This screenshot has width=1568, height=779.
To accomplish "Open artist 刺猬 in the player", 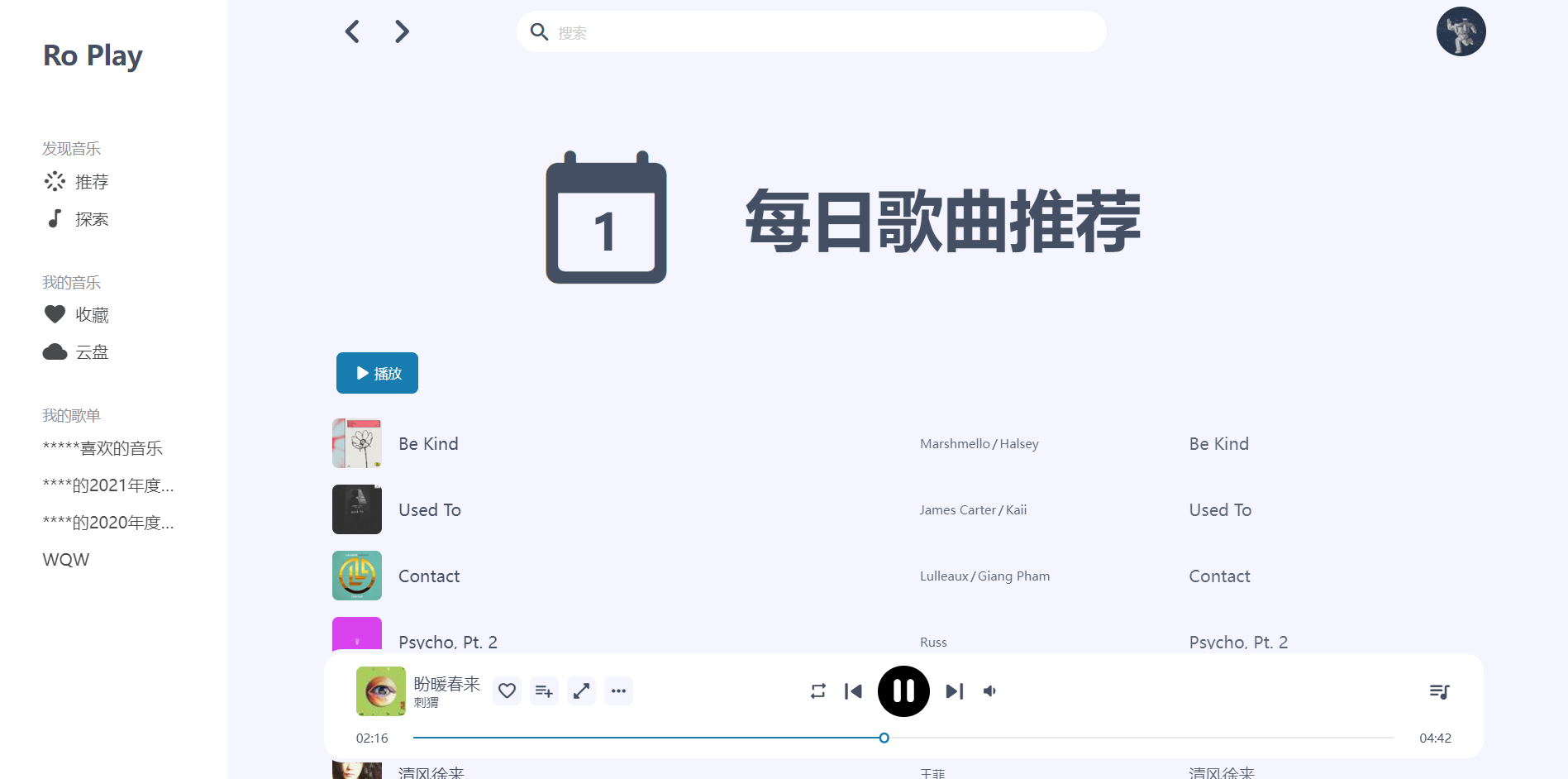I will click(427, 703).
